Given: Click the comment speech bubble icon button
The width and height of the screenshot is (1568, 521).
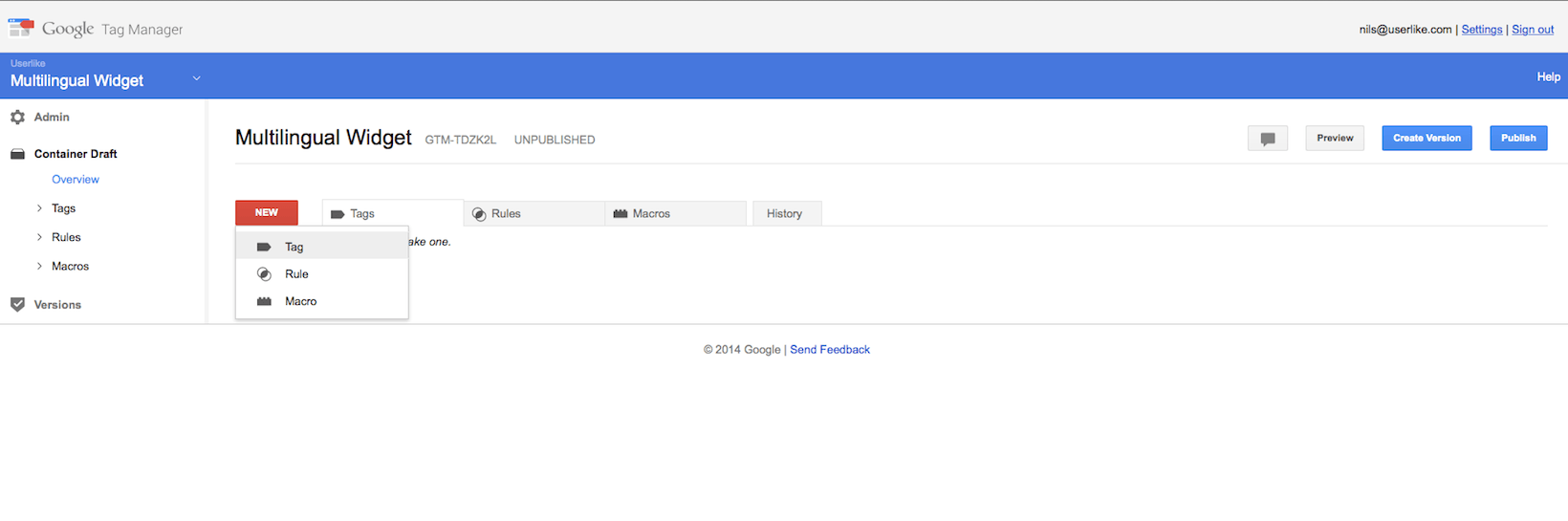Looking at the screenshot, I should pos(1268,139).
